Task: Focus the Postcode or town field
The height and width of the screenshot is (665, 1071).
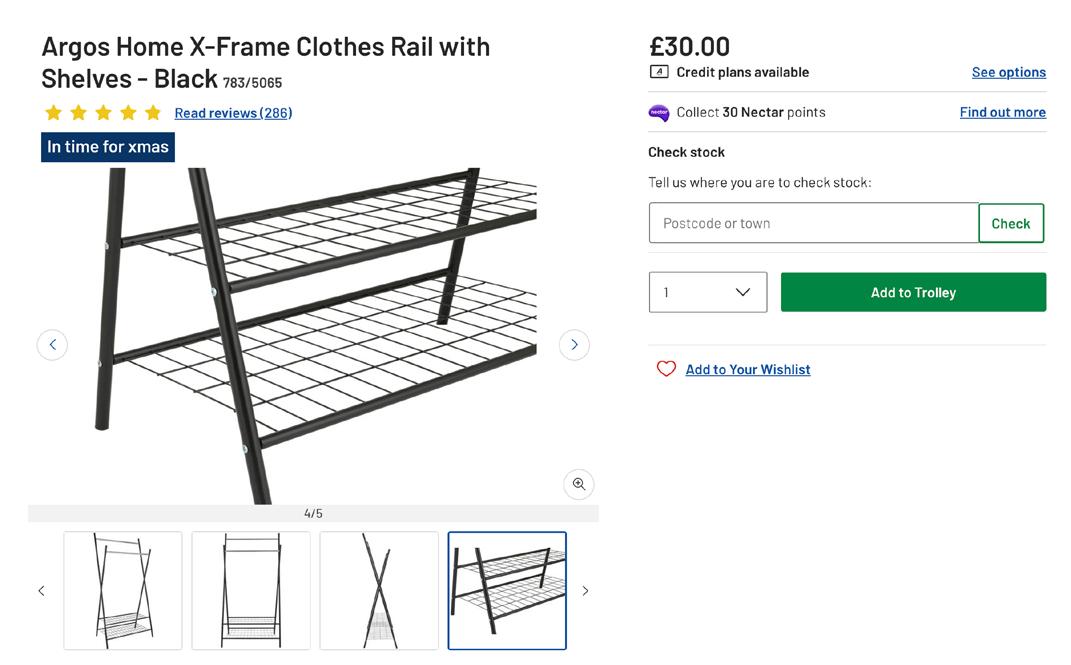Action: pos(813,223)
